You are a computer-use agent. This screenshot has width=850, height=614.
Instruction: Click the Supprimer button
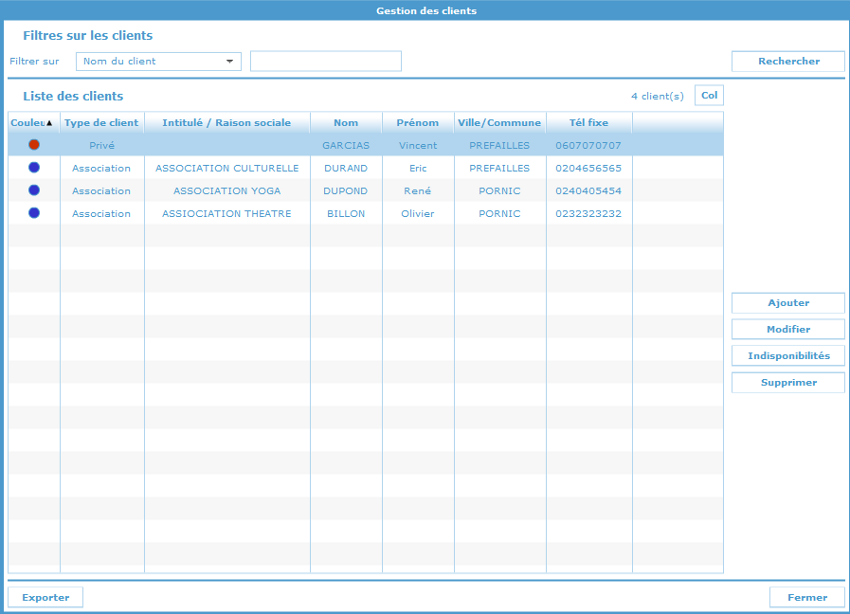788,383
